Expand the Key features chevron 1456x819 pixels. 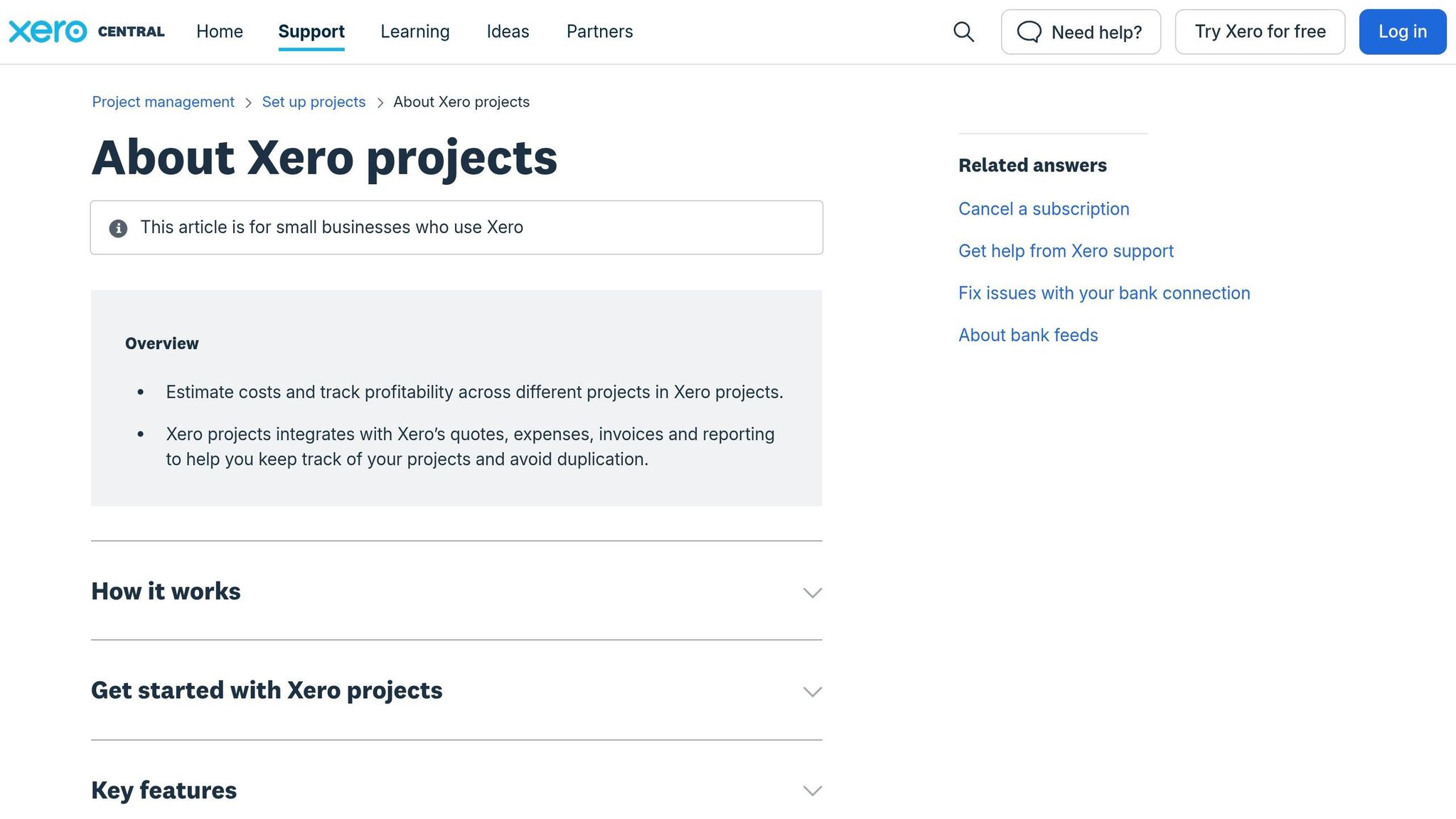click(x=812, y=791)
